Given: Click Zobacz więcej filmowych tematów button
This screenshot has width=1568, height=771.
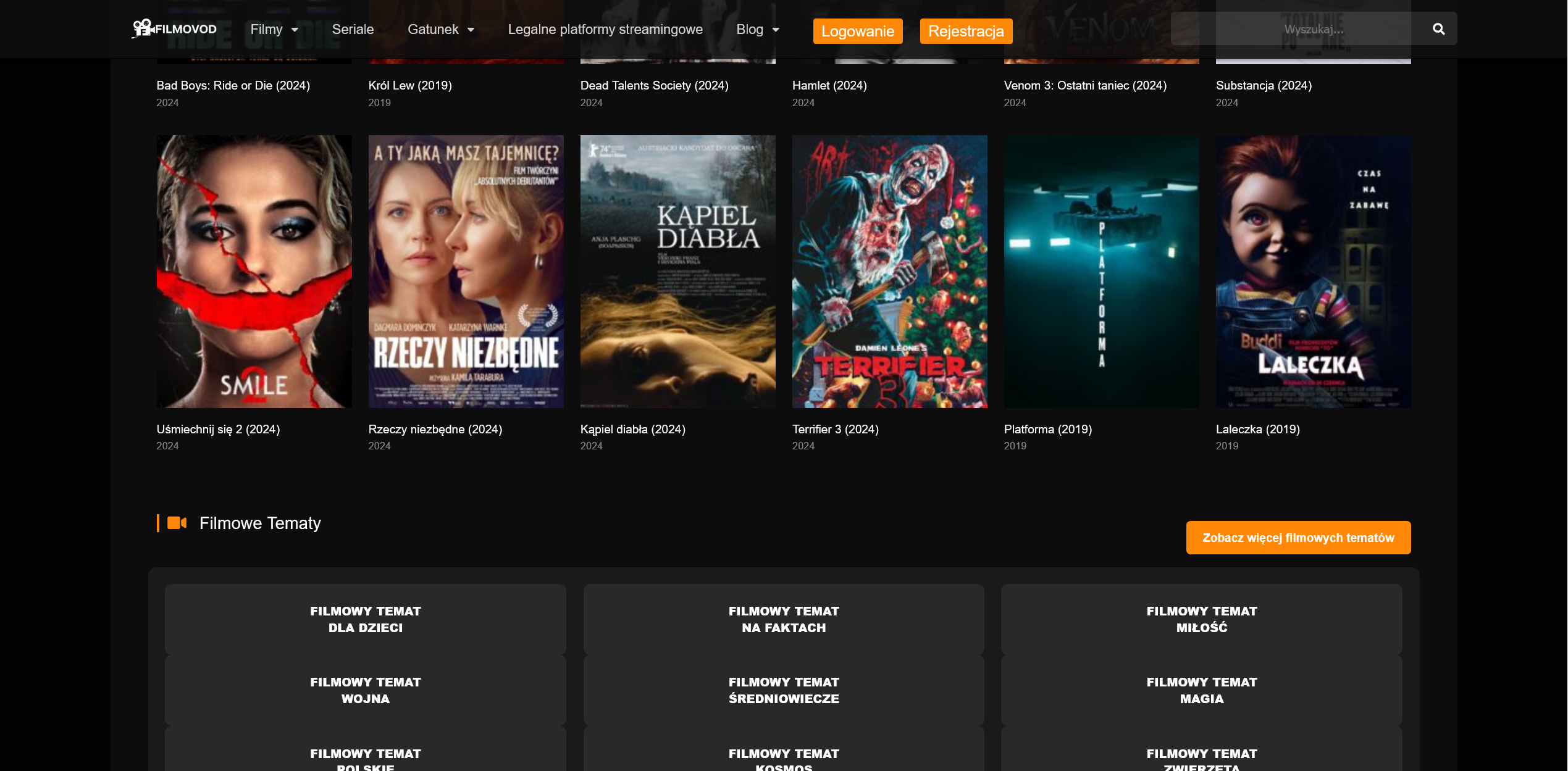Looking at the screenshot, I should coord(1298,538).
